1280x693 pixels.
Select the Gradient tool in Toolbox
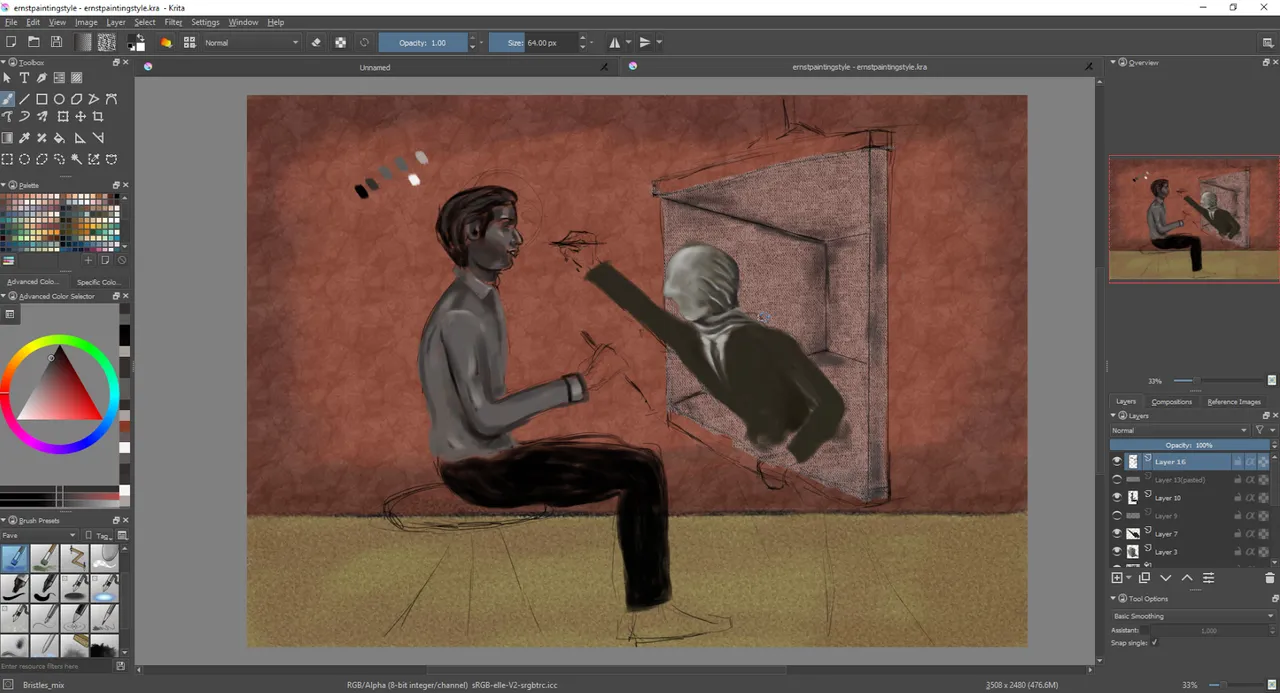point(7,138)
